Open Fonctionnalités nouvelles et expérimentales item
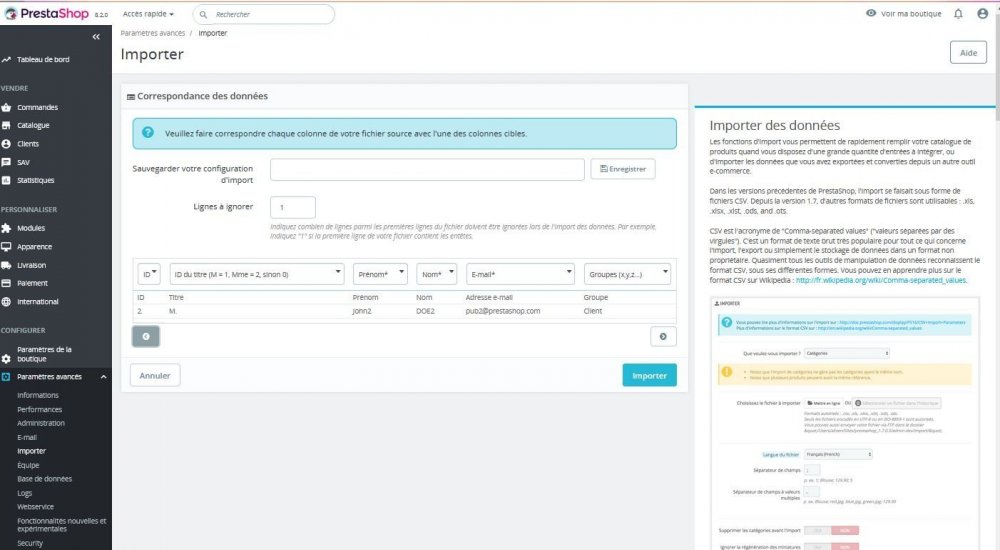The width and height of the screenshot is (1000, 550). pos(62,524)
